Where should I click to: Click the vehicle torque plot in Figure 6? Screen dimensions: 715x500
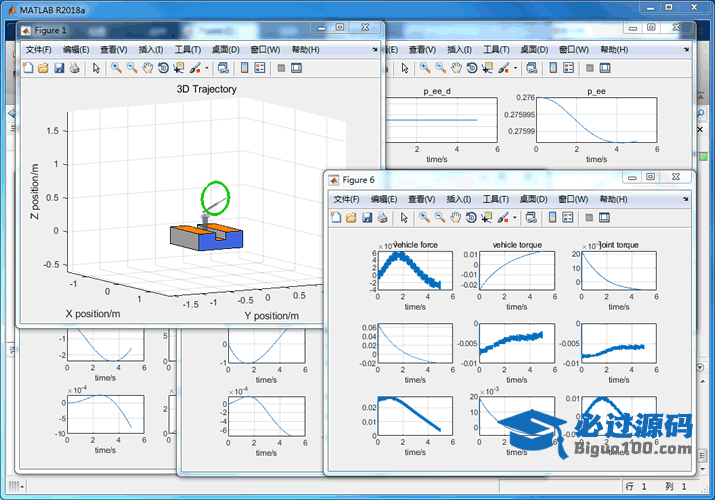point(517,270)
